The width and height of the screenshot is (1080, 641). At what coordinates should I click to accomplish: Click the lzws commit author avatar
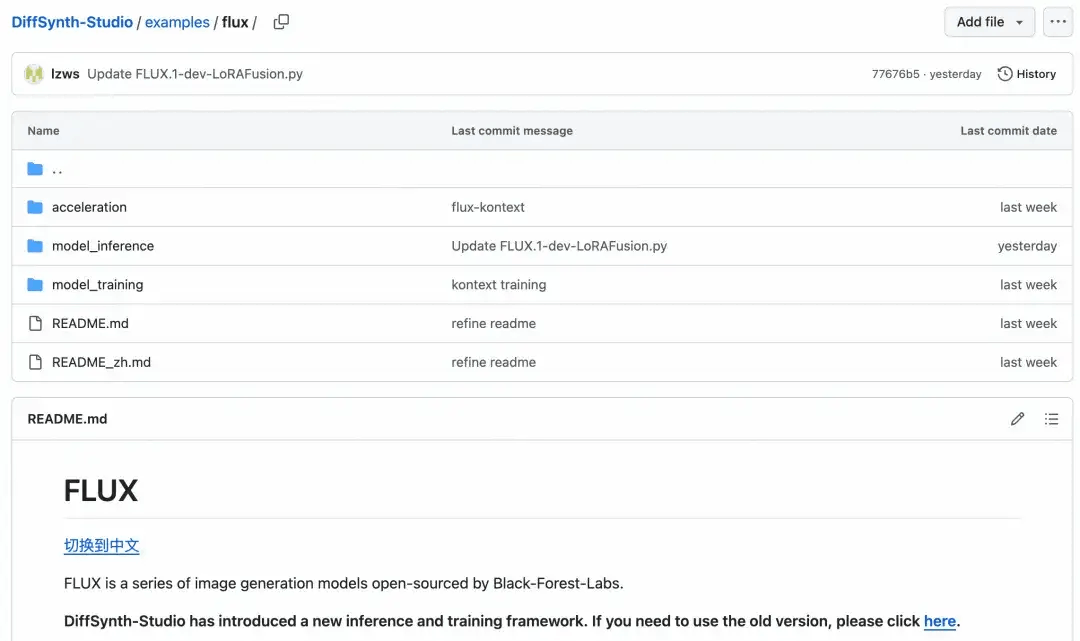(34, 73)
